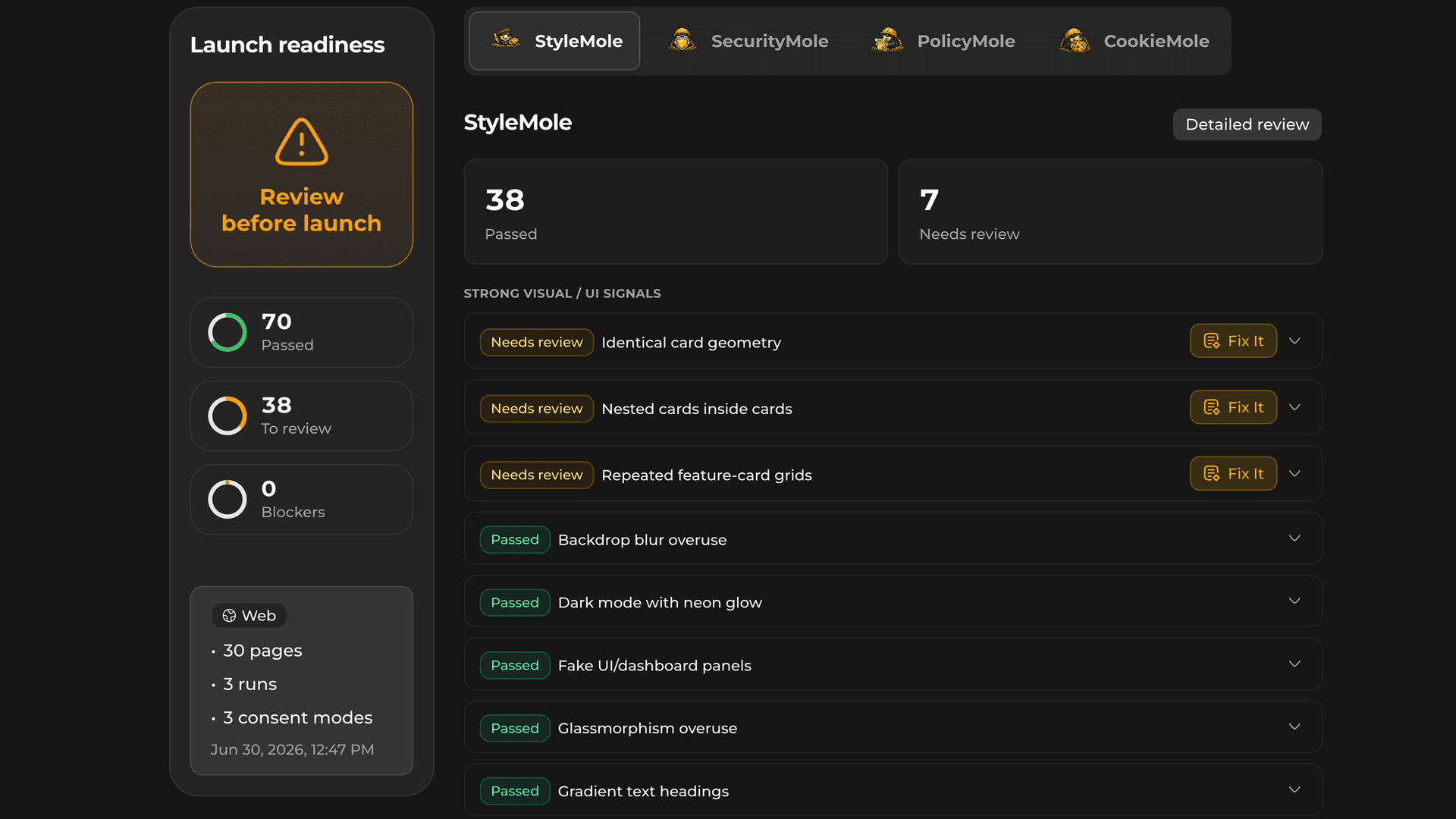
Task: Click the StyleMole section heading
Action: (x=518, y=122)
